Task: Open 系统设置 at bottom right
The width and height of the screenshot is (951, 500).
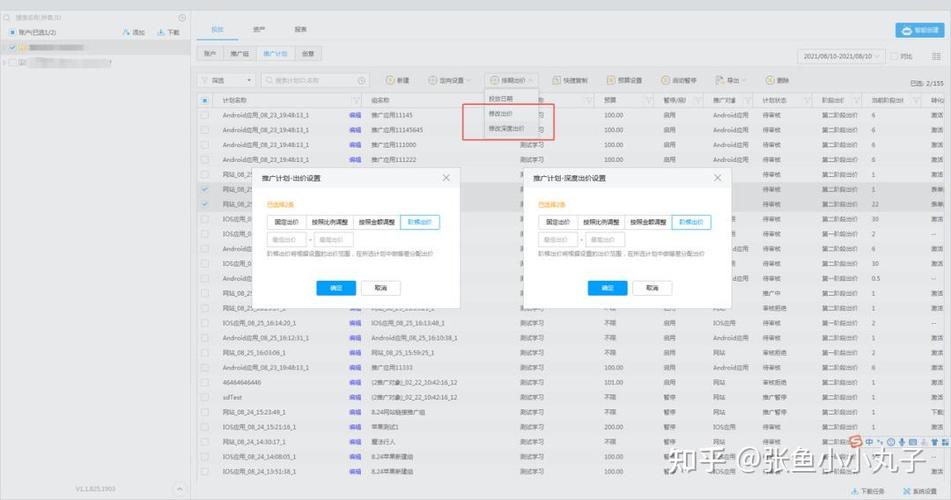Action: [919, 491]
